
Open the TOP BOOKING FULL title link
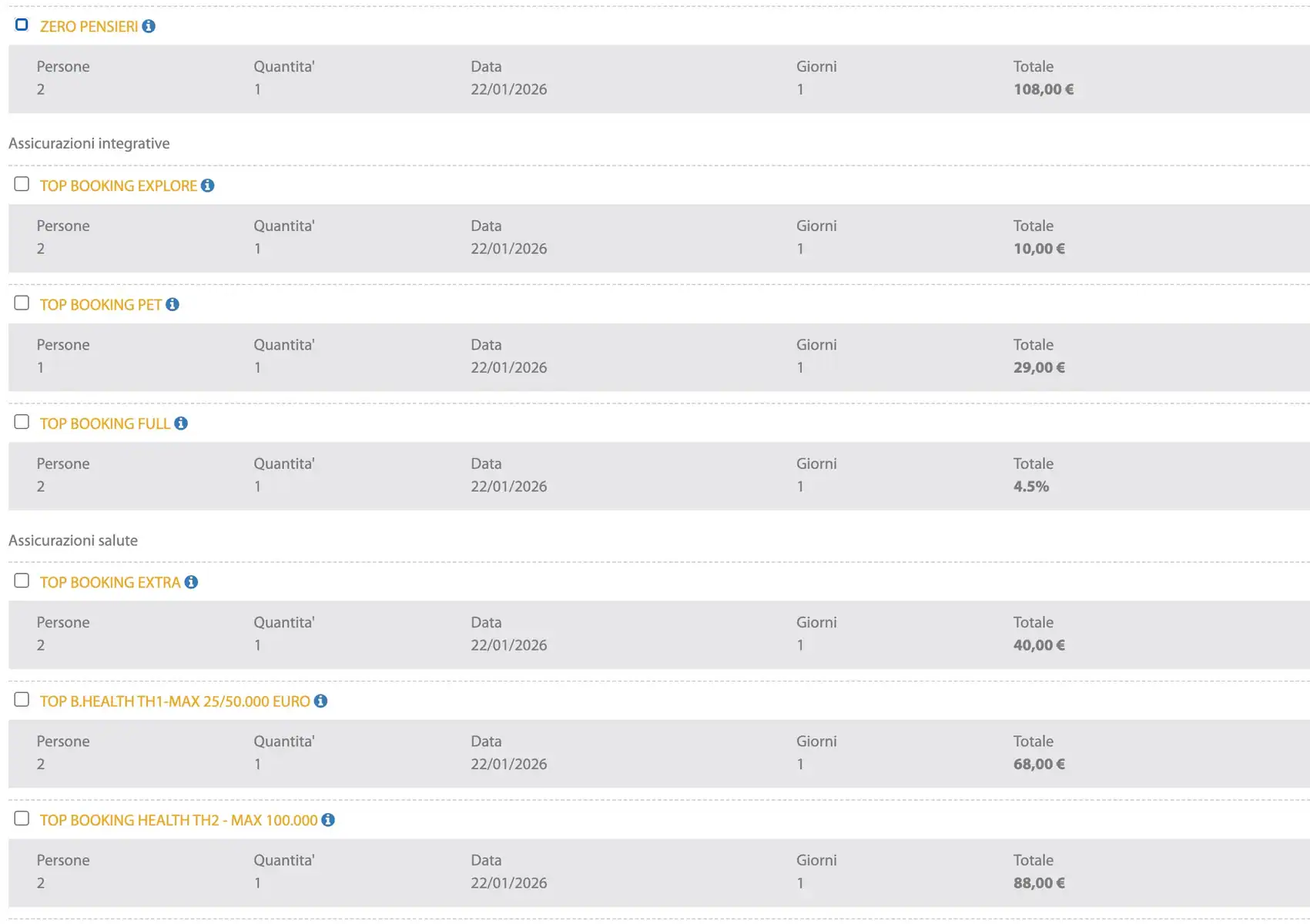click(x=105, y=424)
